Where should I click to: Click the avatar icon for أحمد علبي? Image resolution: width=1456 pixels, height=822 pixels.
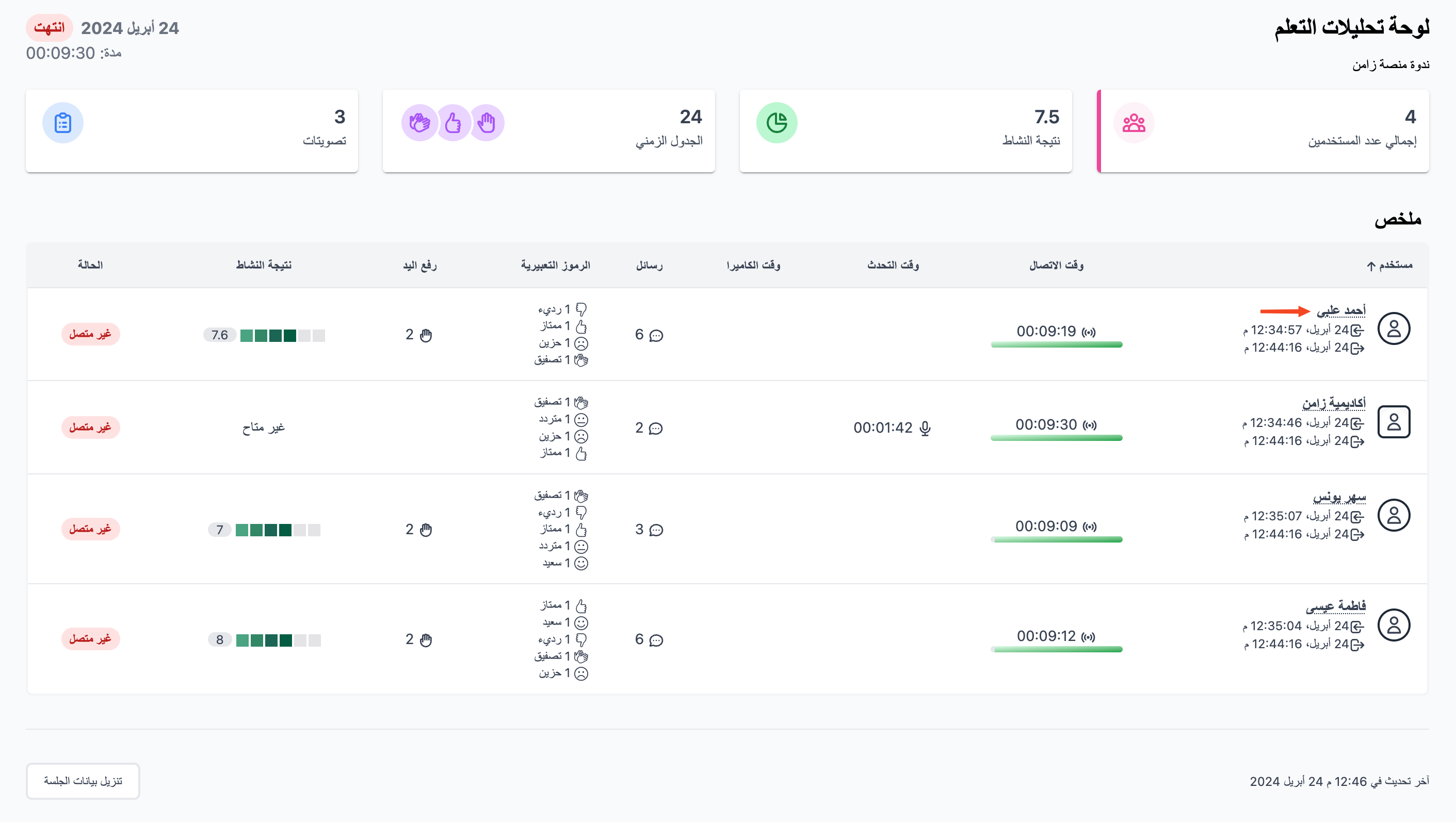tap(1394, 329)
